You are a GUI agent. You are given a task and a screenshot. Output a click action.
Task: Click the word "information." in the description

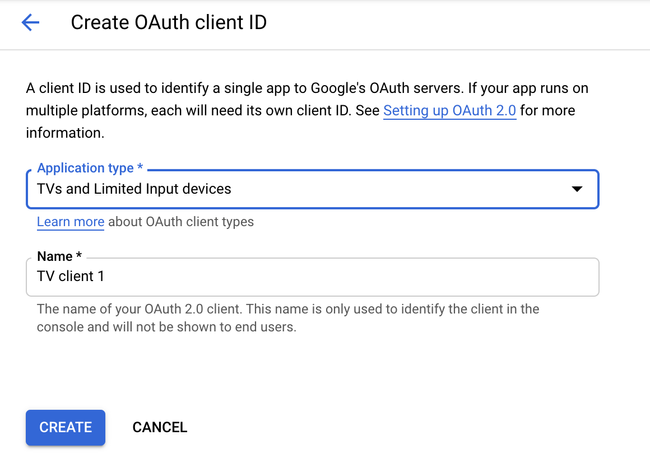pos(65,132)
